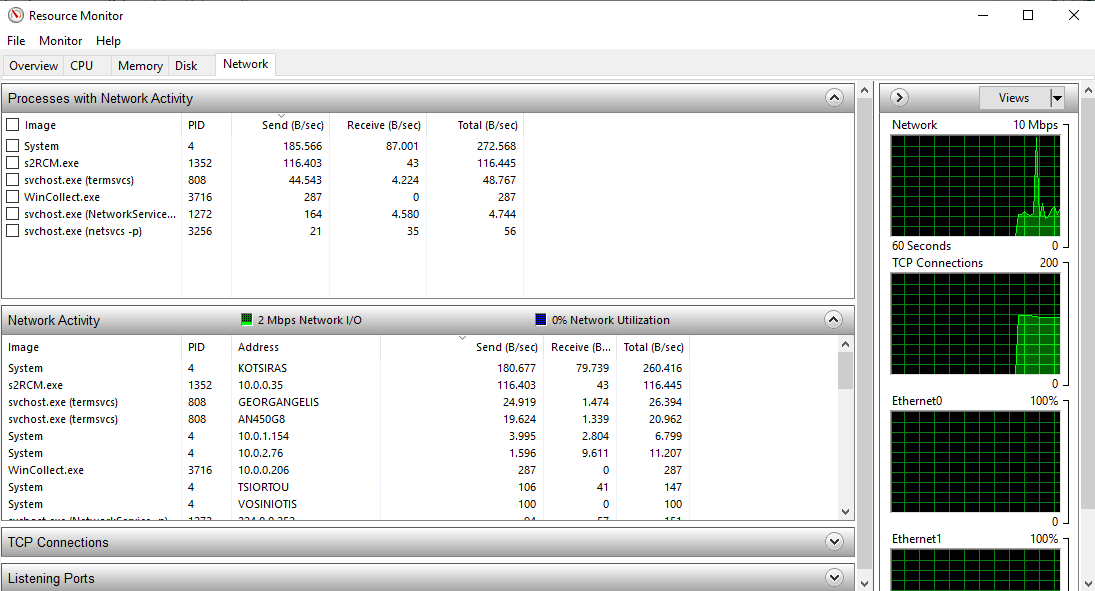Open the Monitor menu
The width and height of the screenshot is (1095, 591).
tap(60, 41)
